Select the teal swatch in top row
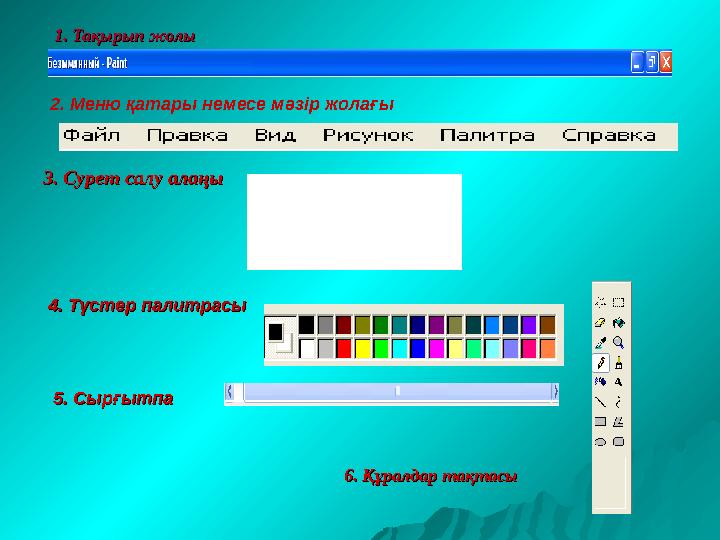 pyautogui.click(x=399, y=325)
